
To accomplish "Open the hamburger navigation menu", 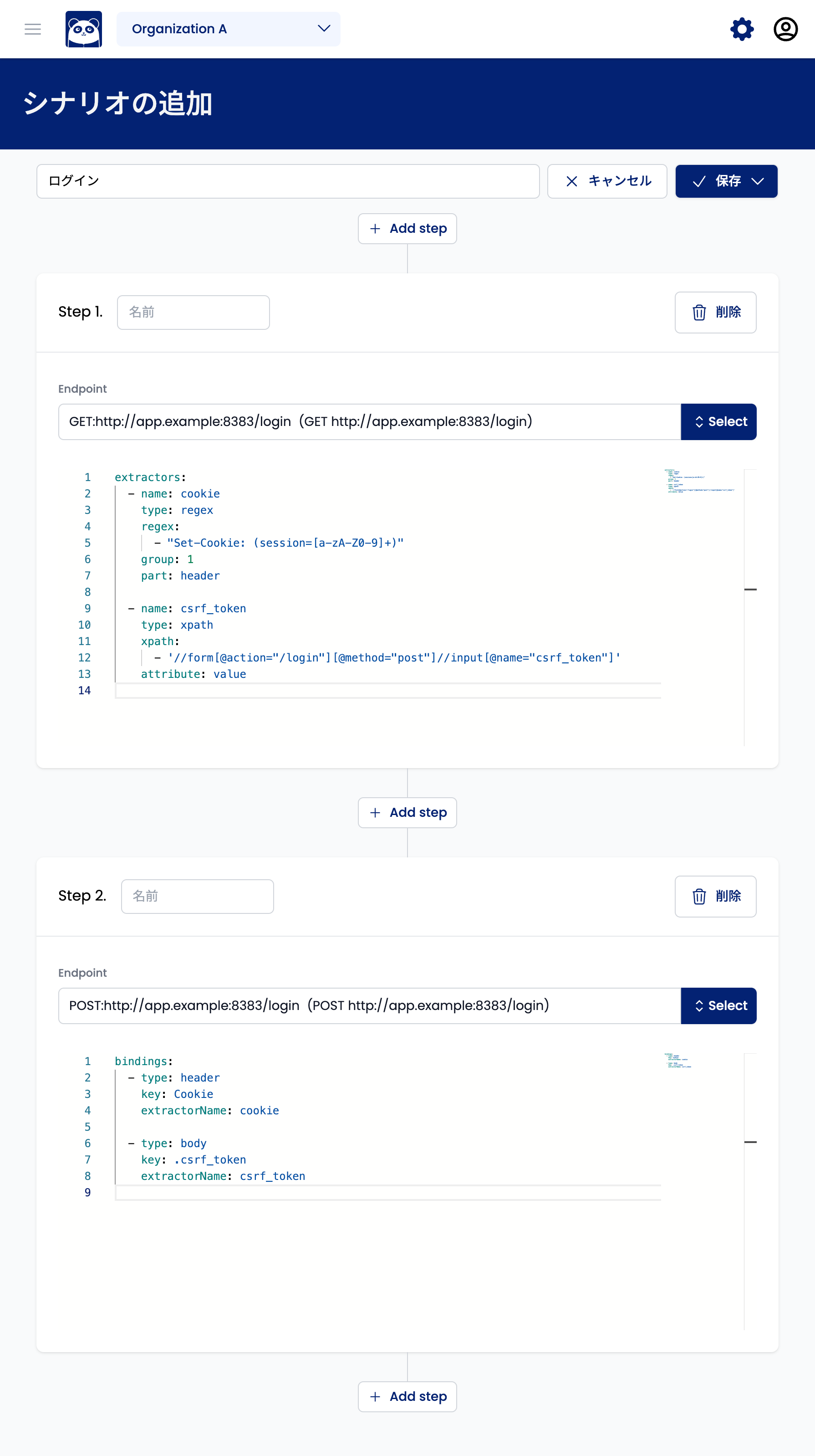I will [33, 30].
